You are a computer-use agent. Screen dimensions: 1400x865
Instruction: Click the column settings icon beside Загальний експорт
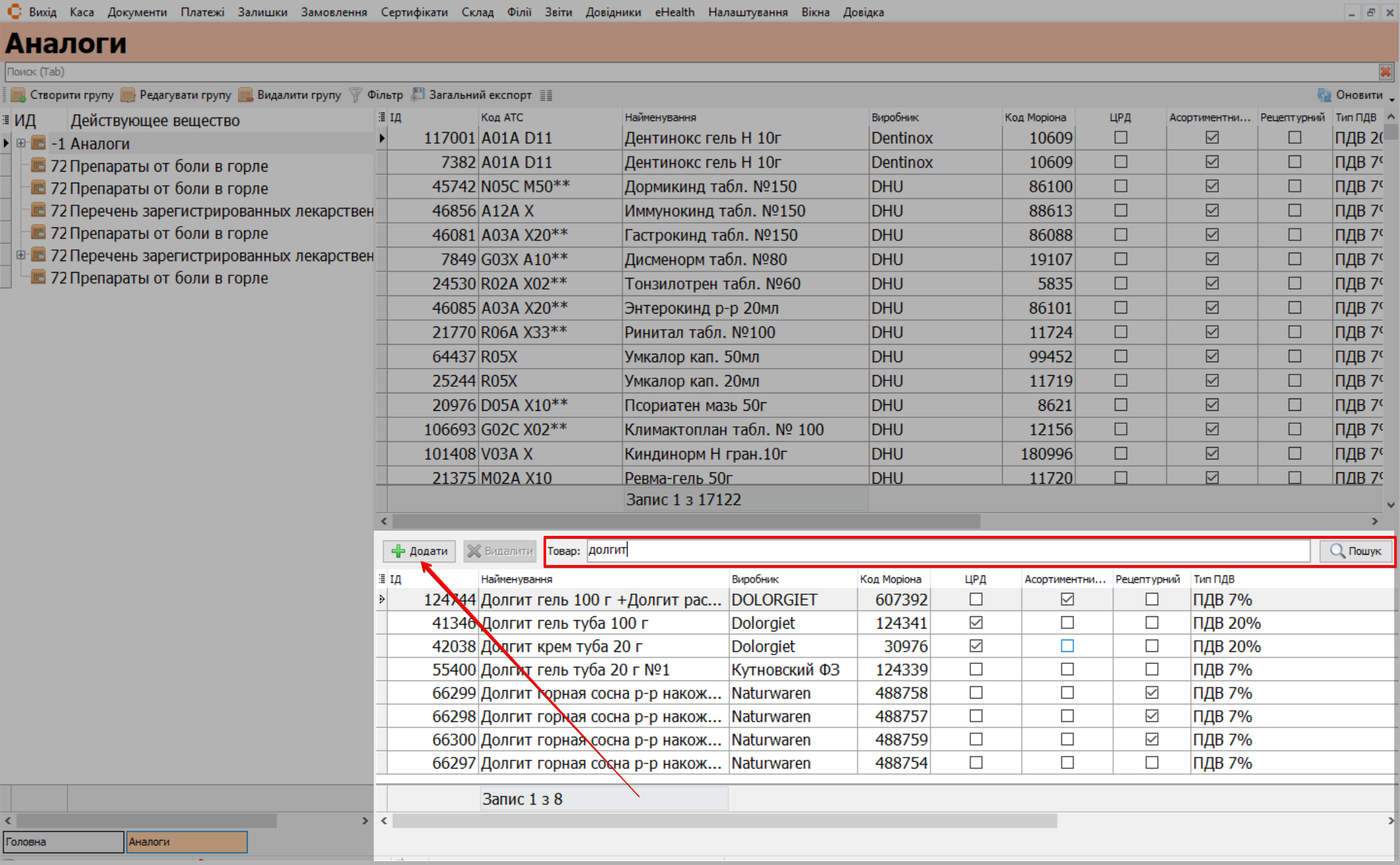click(x=546, y=95)
